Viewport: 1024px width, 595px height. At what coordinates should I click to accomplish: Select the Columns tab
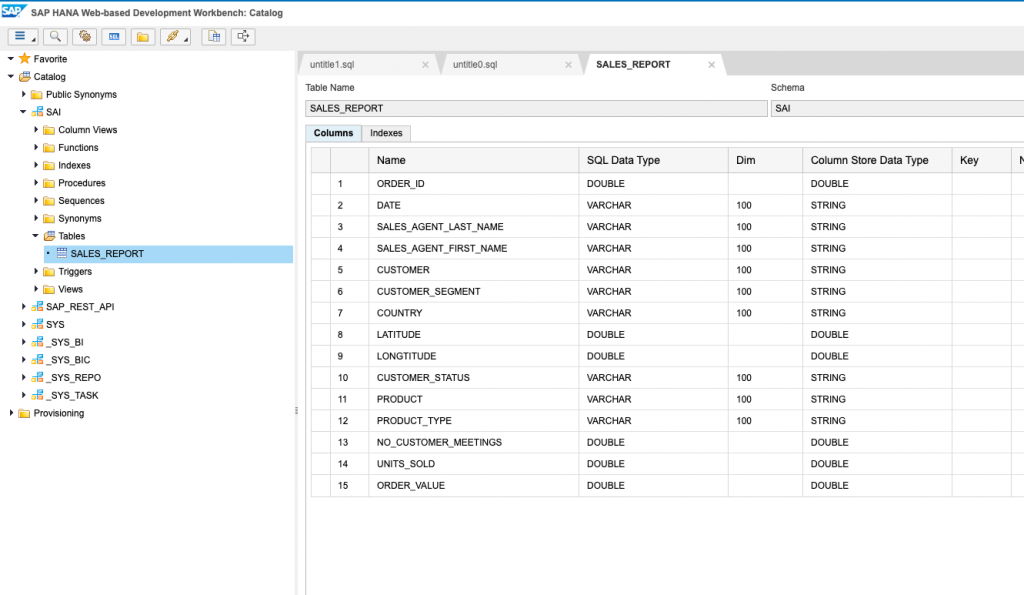[333, 133]
